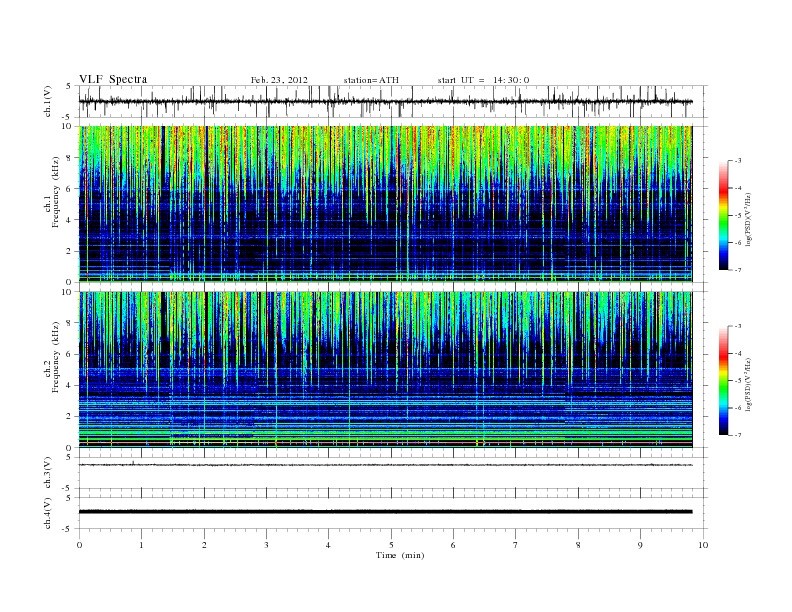Click the ch.3 voltage trace line
Screen dimensions: 792x612
385,465
